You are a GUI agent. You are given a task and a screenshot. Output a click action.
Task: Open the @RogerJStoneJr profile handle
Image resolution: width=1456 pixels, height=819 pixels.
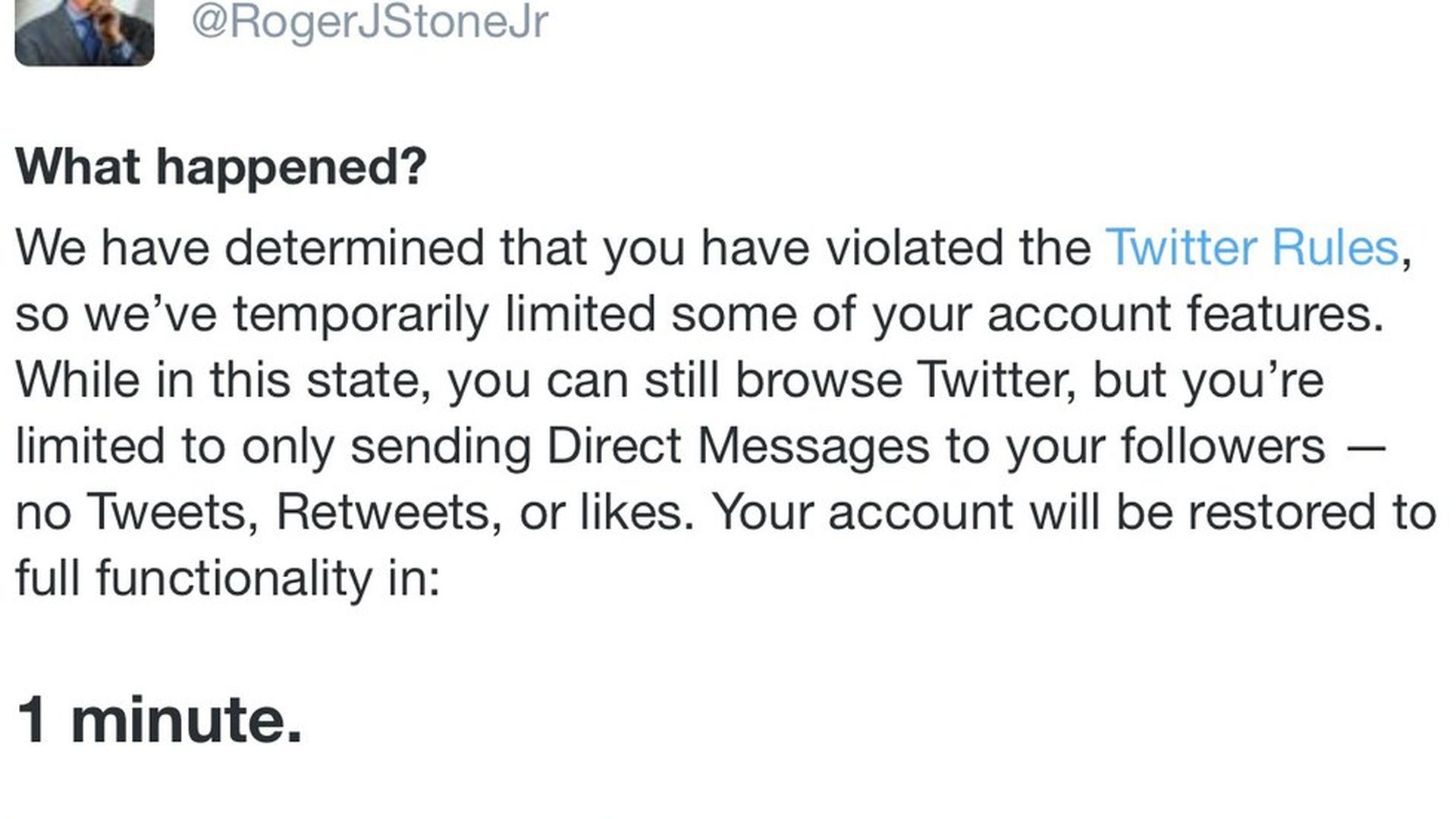click(369, 21)
